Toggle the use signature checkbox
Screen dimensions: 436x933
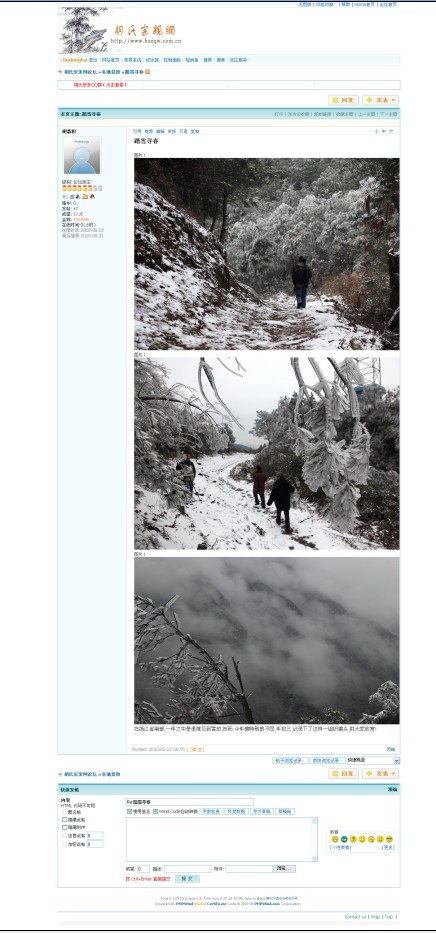129,811
